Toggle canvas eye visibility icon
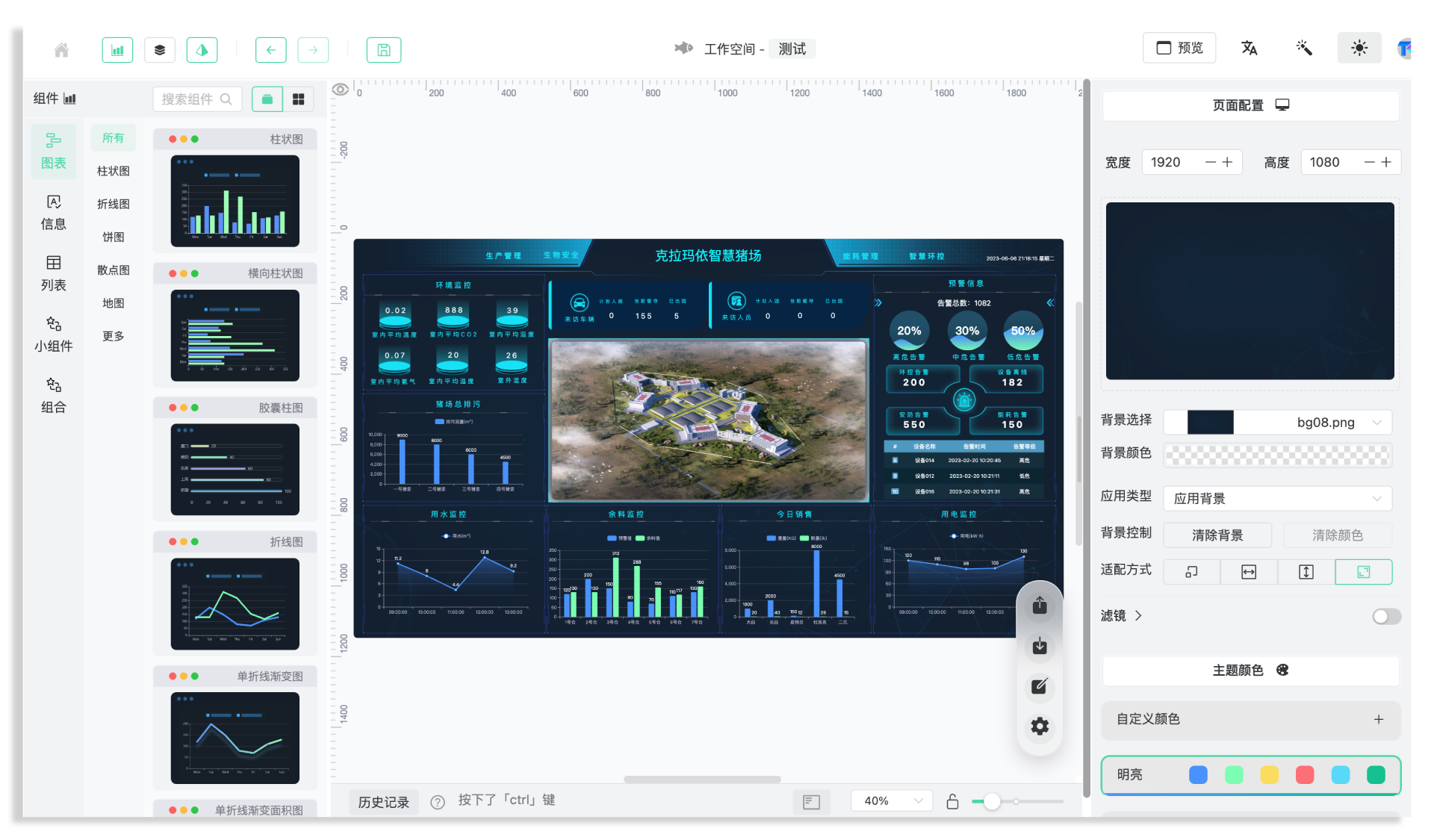 (x=341, y=90)
